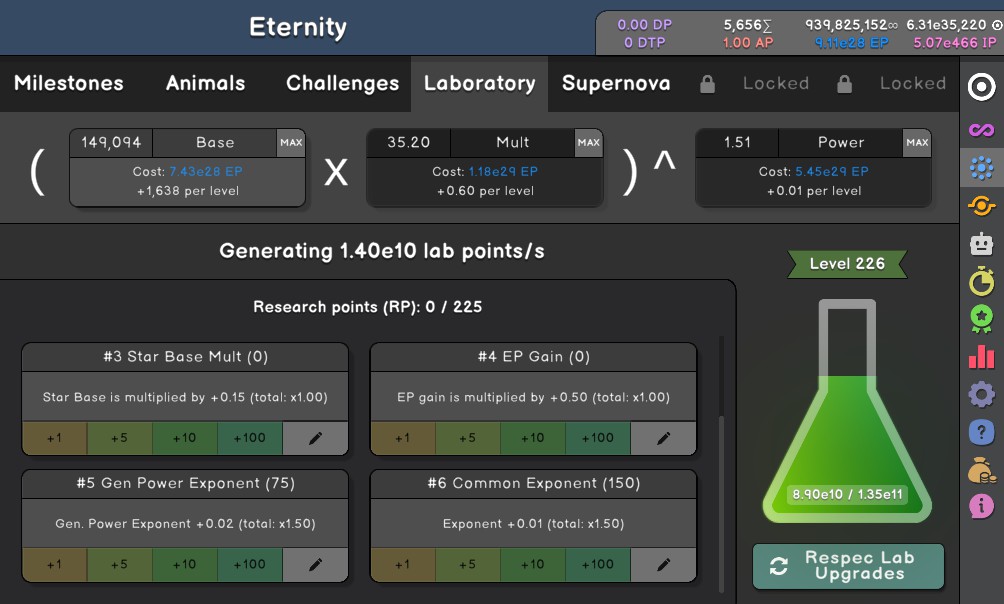1004x604 pixels.
Task: Add +10 to #6 Common Exponent
Action: click(533, 564)
